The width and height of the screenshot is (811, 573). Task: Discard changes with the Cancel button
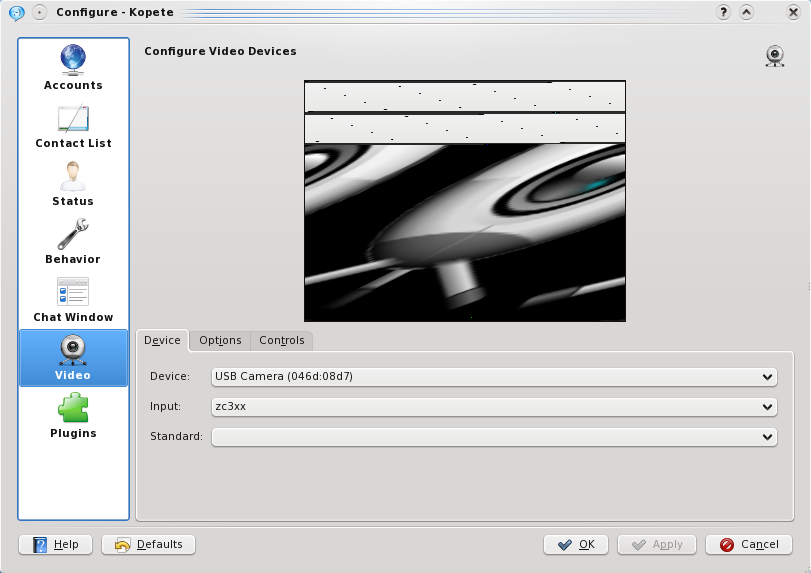749,545
